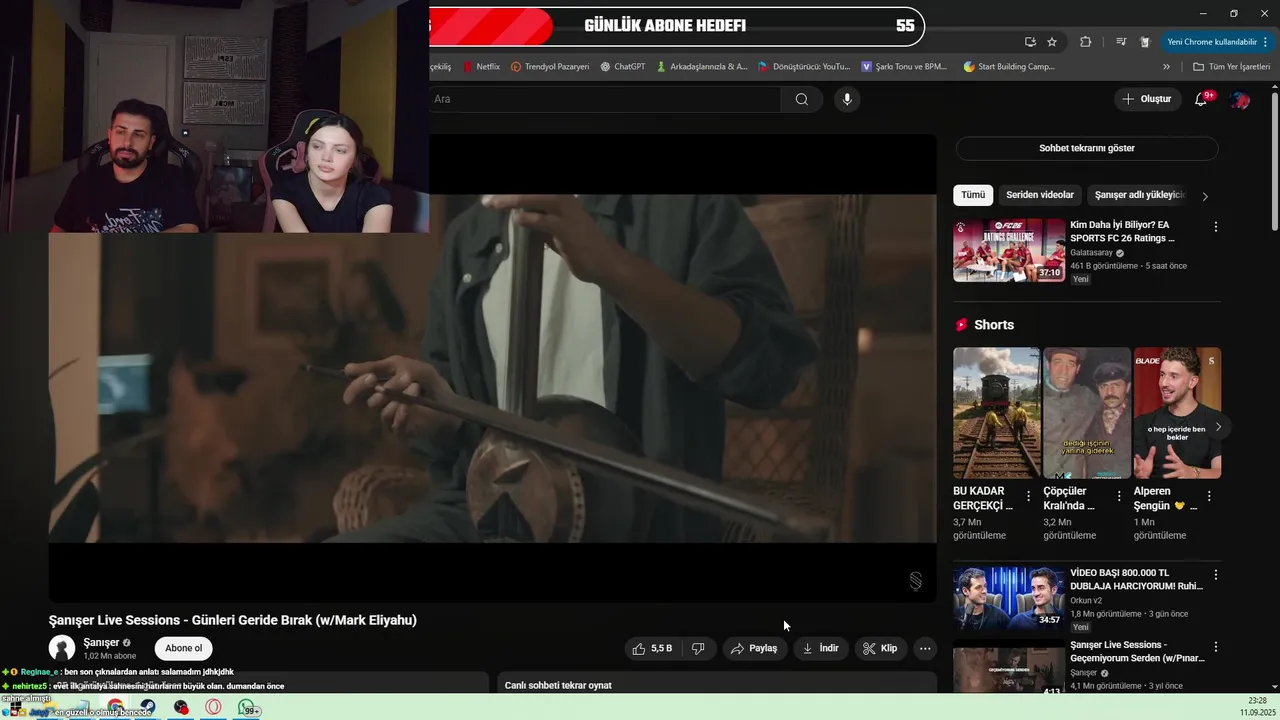Click the Paylaş share button
The height and width of the screenshot is (720, 1280).
click(753, 648)
